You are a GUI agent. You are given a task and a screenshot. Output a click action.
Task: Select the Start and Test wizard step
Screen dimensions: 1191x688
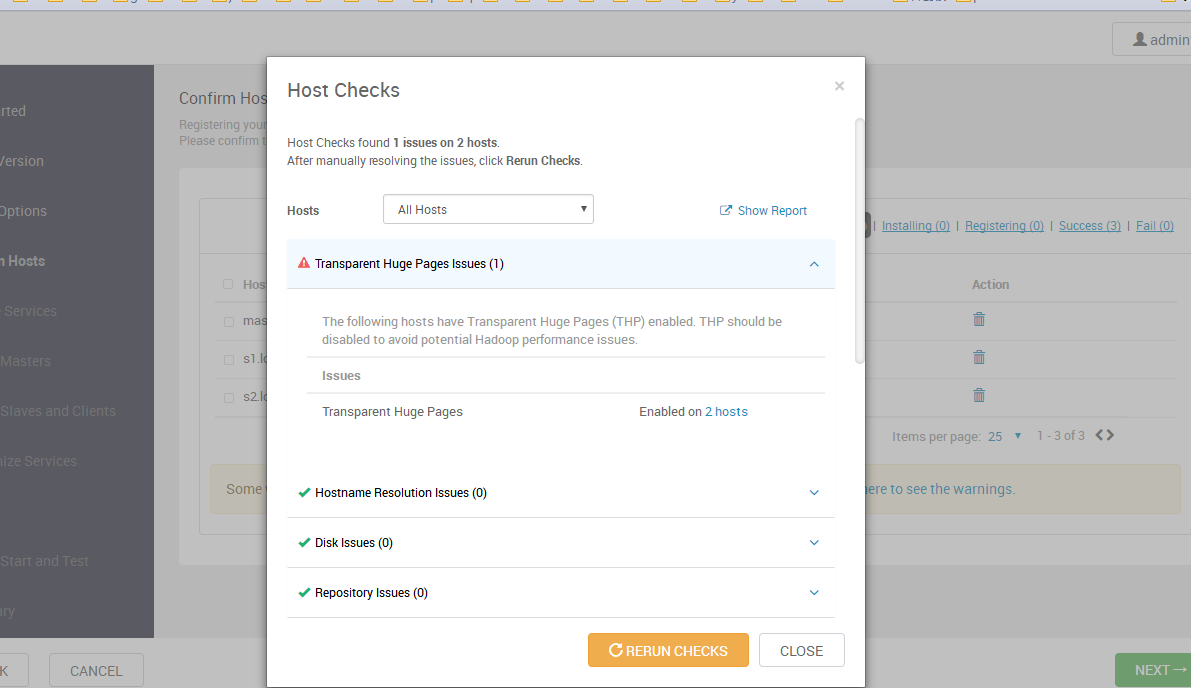click(x=44, y=561)
